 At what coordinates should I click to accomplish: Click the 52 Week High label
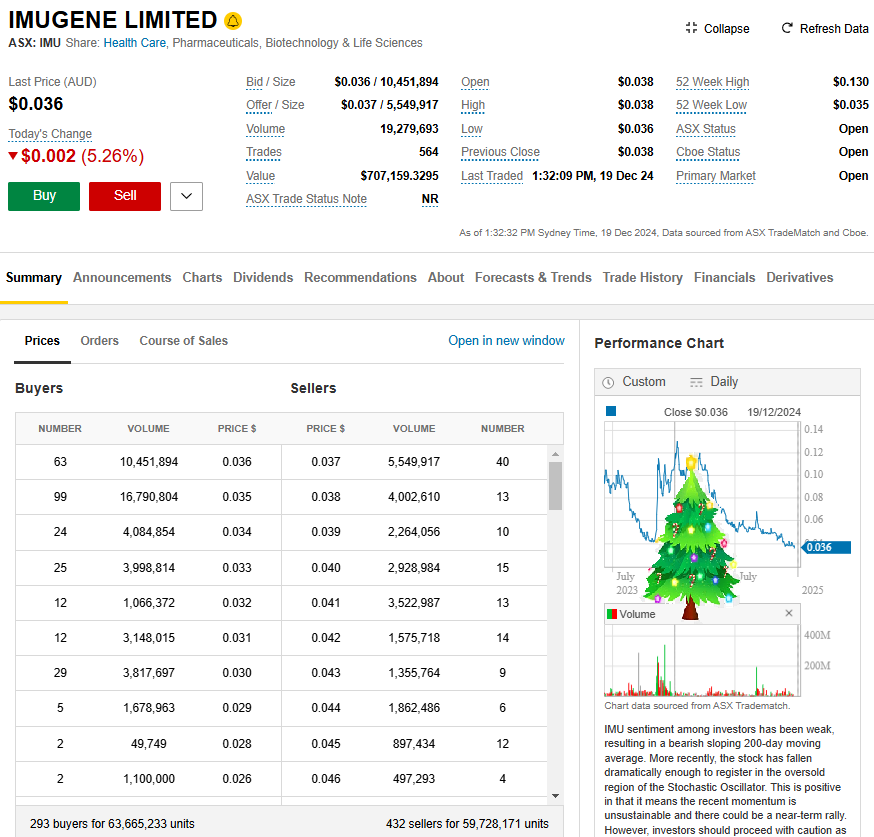[x=713, y=82]
